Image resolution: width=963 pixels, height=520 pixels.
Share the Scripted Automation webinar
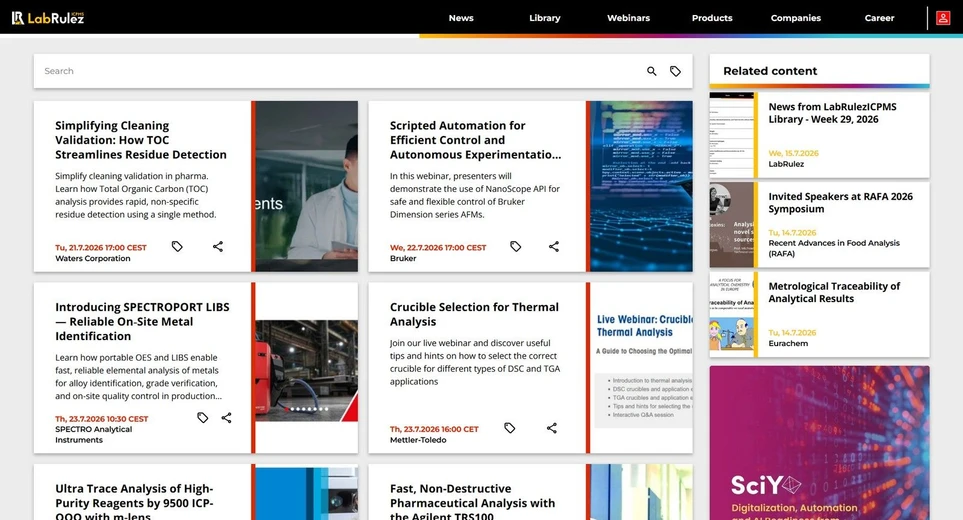click(554, 246)
